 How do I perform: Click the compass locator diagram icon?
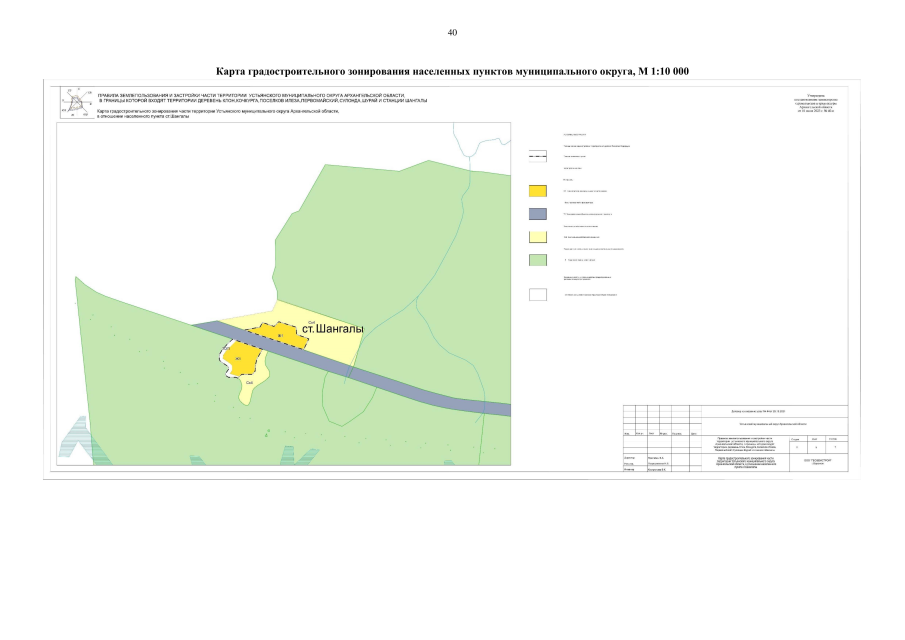click(77, 103)
